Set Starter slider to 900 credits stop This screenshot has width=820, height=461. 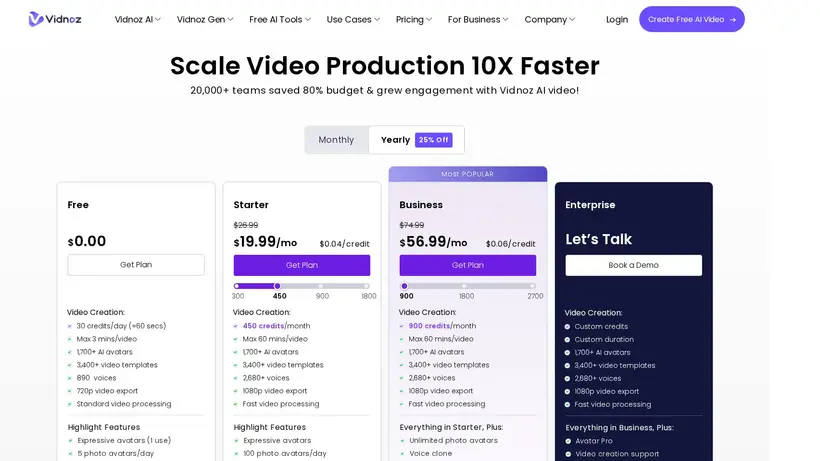pos(321,286)
